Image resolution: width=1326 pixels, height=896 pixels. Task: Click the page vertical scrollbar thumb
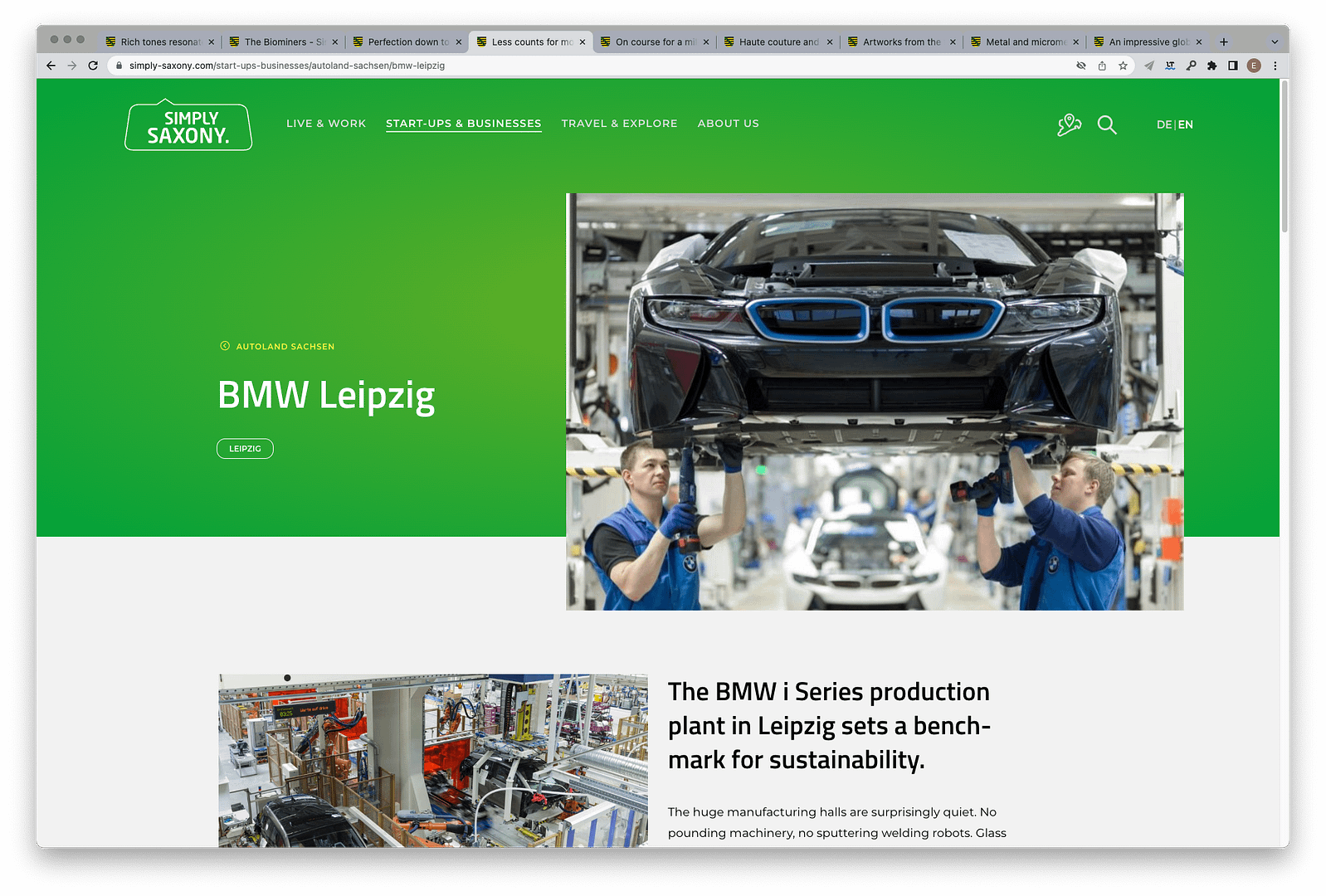(x=1285, y=156)
